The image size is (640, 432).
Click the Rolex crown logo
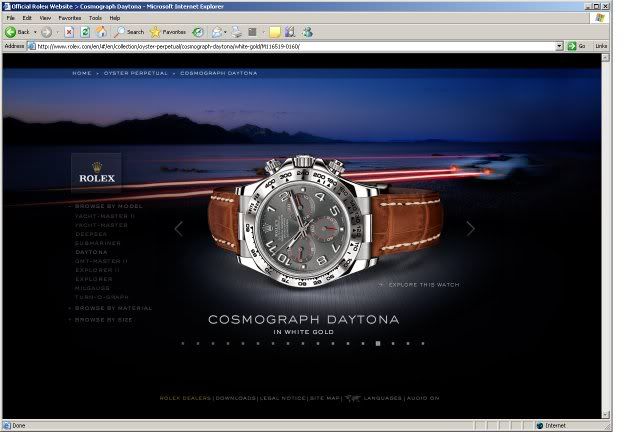pos(97,173)
